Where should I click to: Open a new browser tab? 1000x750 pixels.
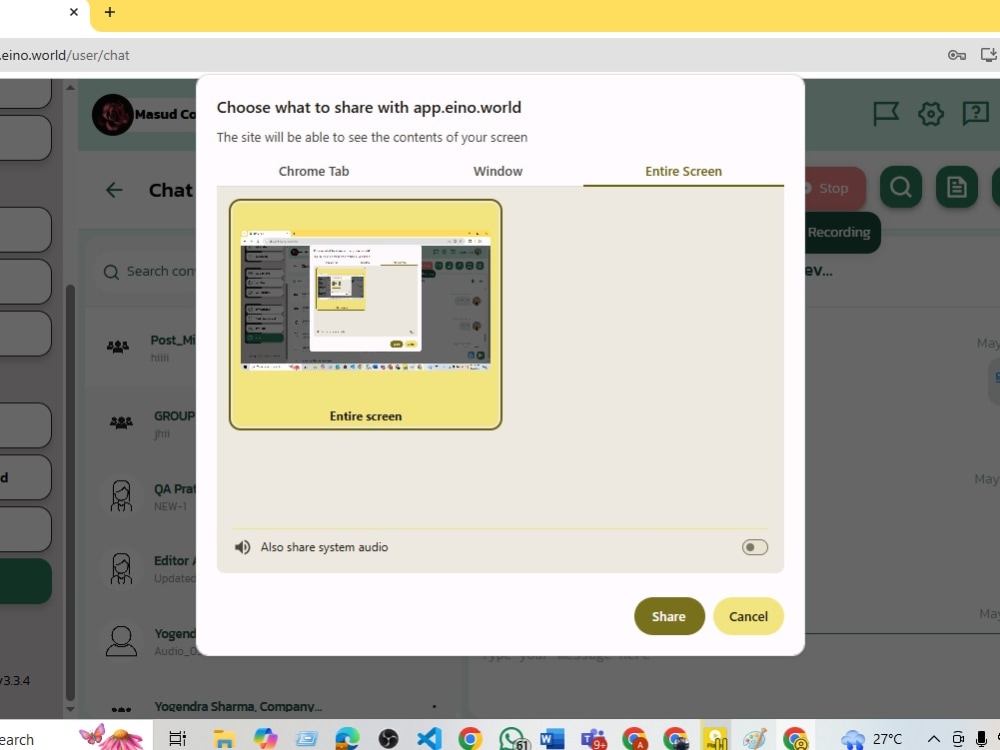(x=110, y=12)
